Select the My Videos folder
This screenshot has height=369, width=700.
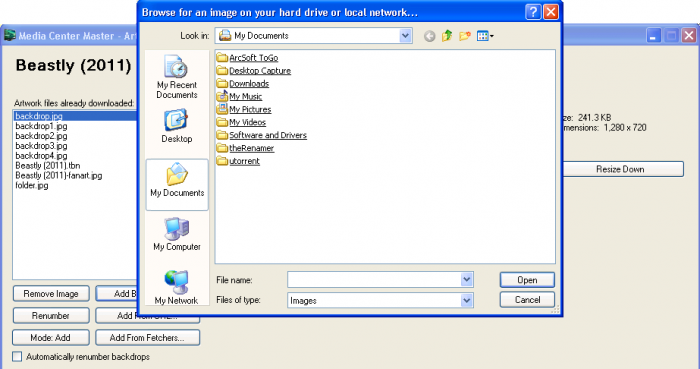pyautogui.click(x=241, y=122)
